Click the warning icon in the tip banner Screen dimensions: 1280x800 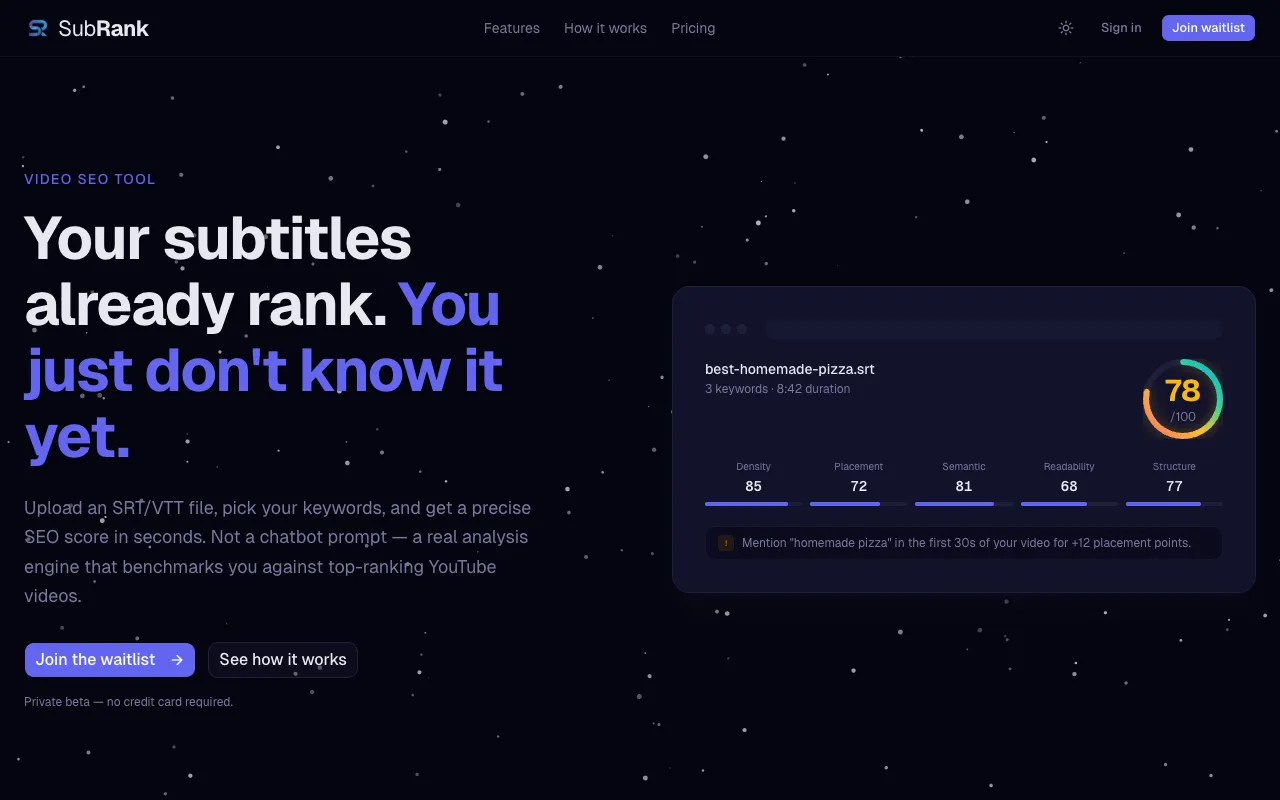click(725, 543)
